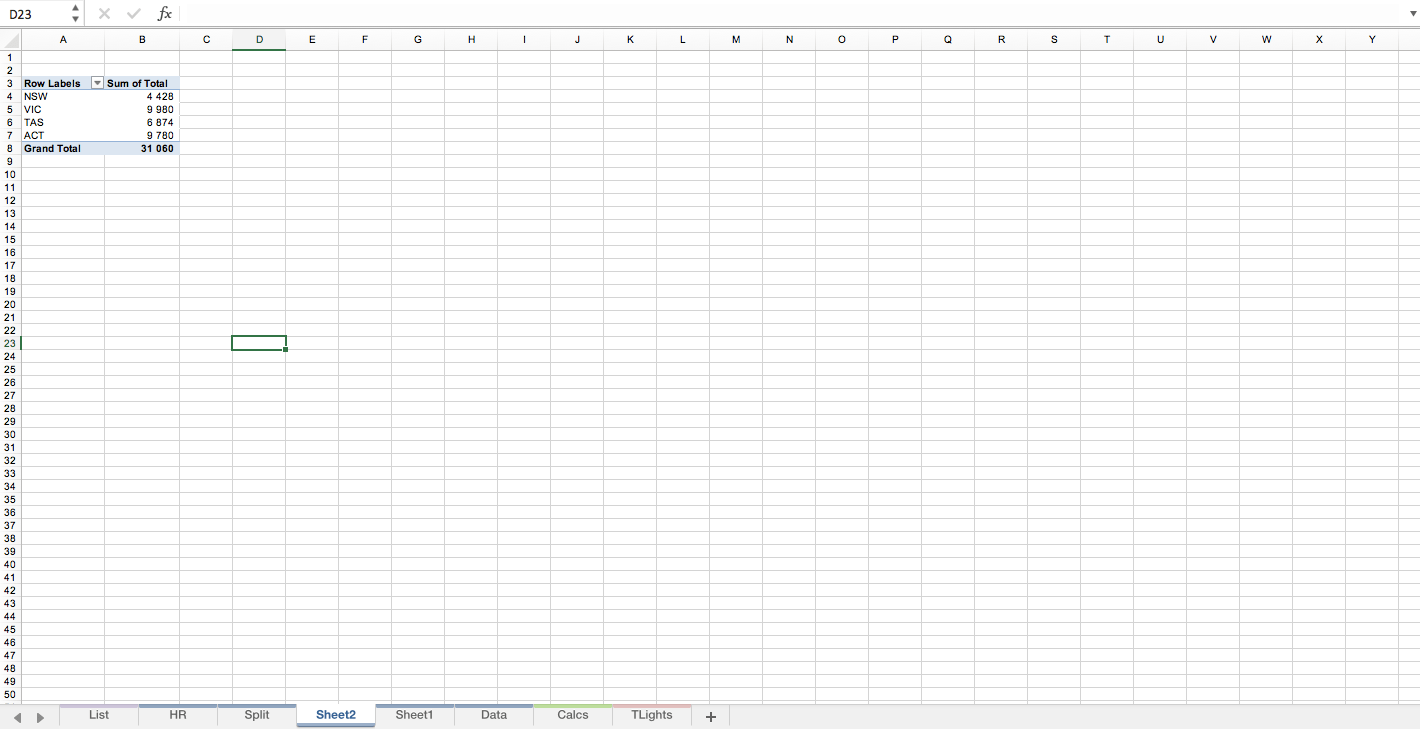Image resolution: width=1420 pixels, height=729 pixels.
Task: Expand the formula bar with the arrow
Action: tap(1412, 14)
